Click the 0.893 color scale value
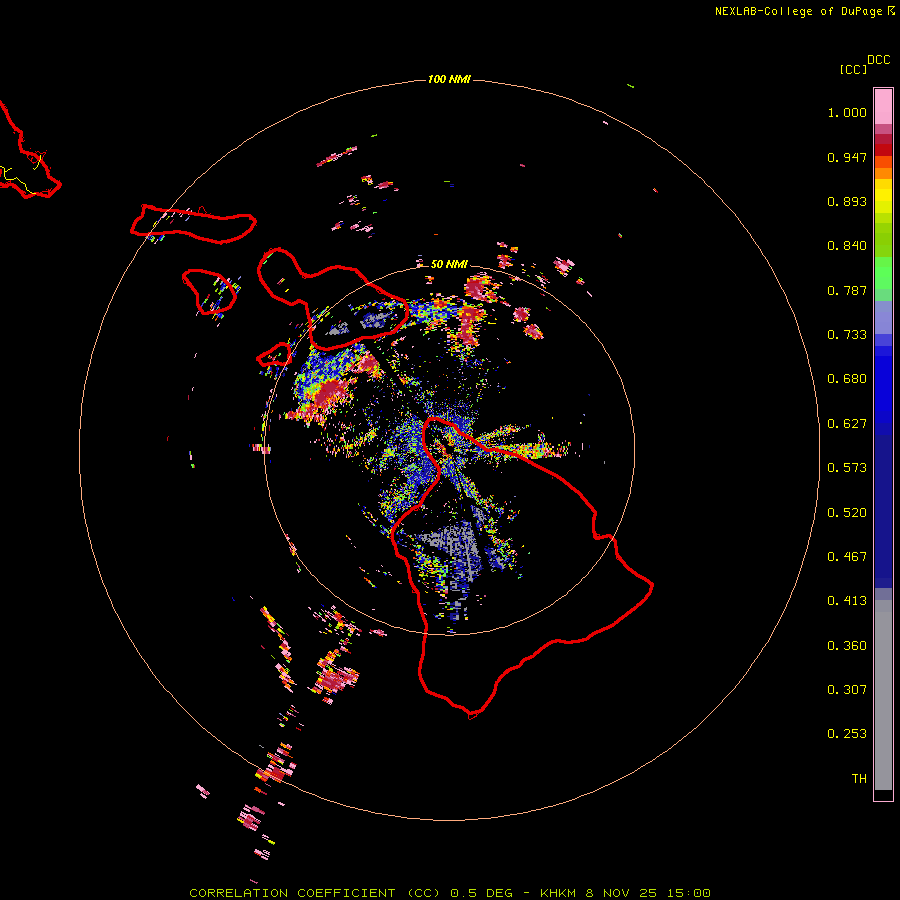This screenshot has height=900, width=900. 847,201
